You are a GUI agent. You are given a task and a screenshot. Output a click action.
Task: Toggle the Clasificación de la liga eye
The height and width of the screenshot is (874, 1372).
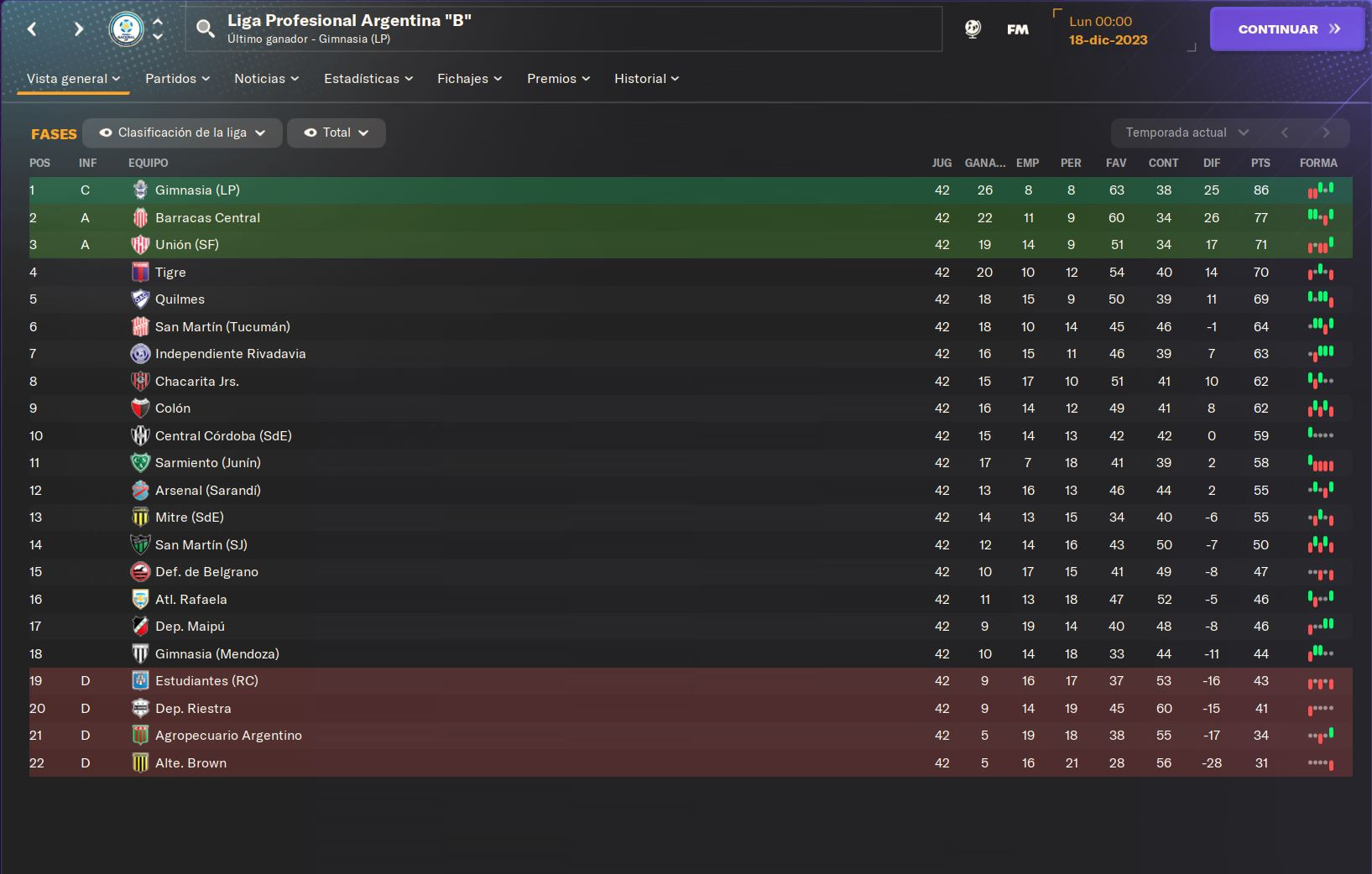pyautogui.click(x=106, y=133)
